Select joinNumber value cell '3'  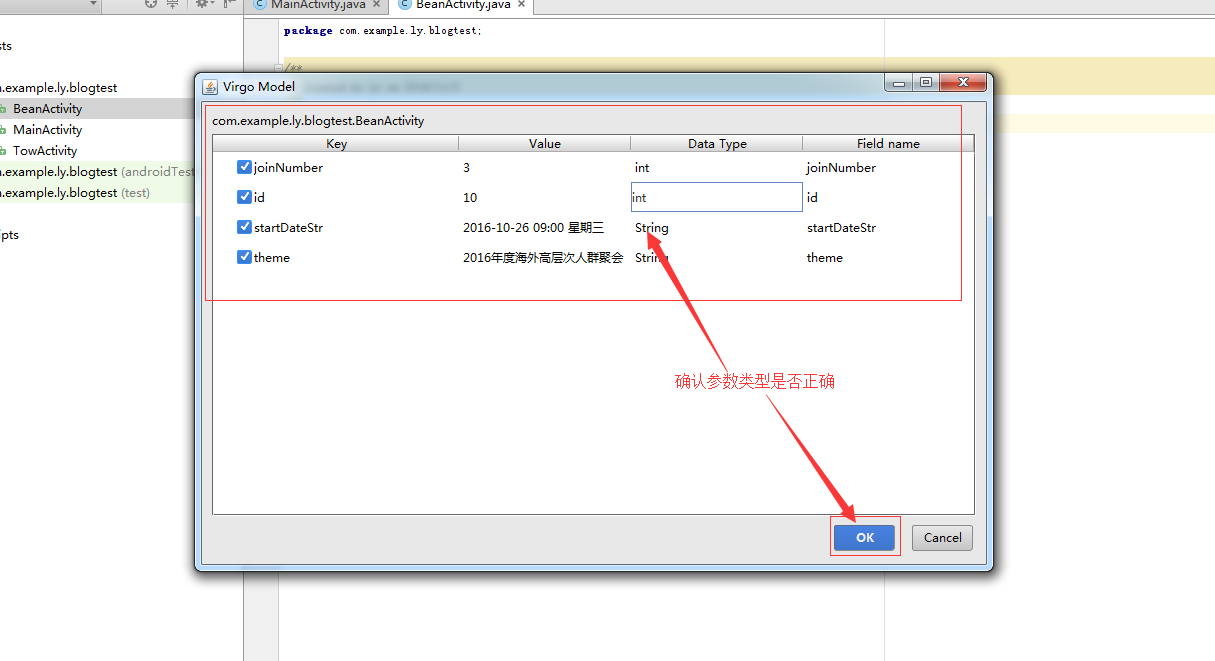pyautogui.click(x=545, y=167)
